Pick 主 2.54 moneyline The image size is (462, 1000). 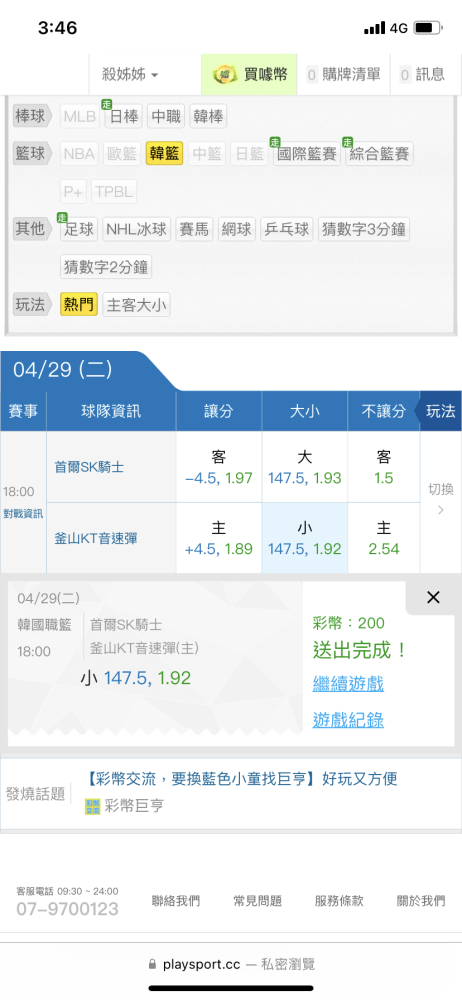[384, 538]
